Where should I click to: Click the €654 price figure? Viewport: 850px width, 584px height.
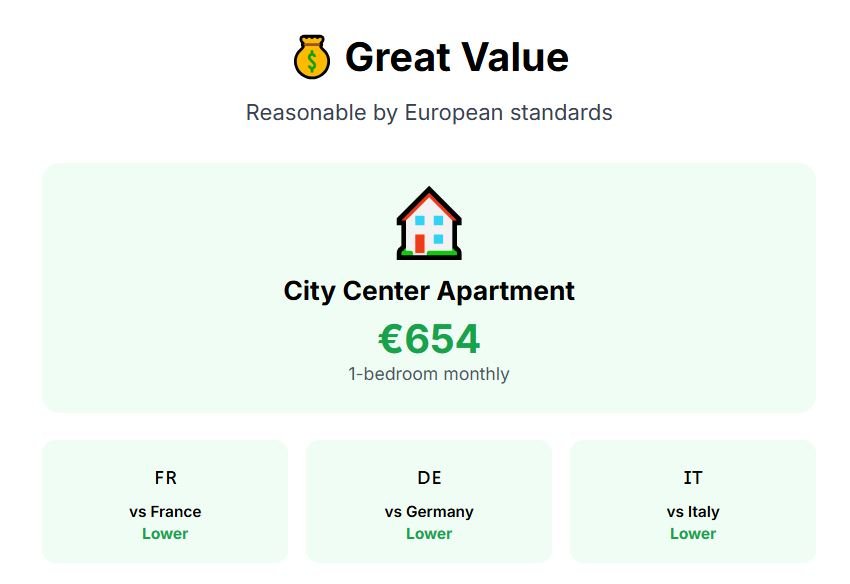(429, 339)
